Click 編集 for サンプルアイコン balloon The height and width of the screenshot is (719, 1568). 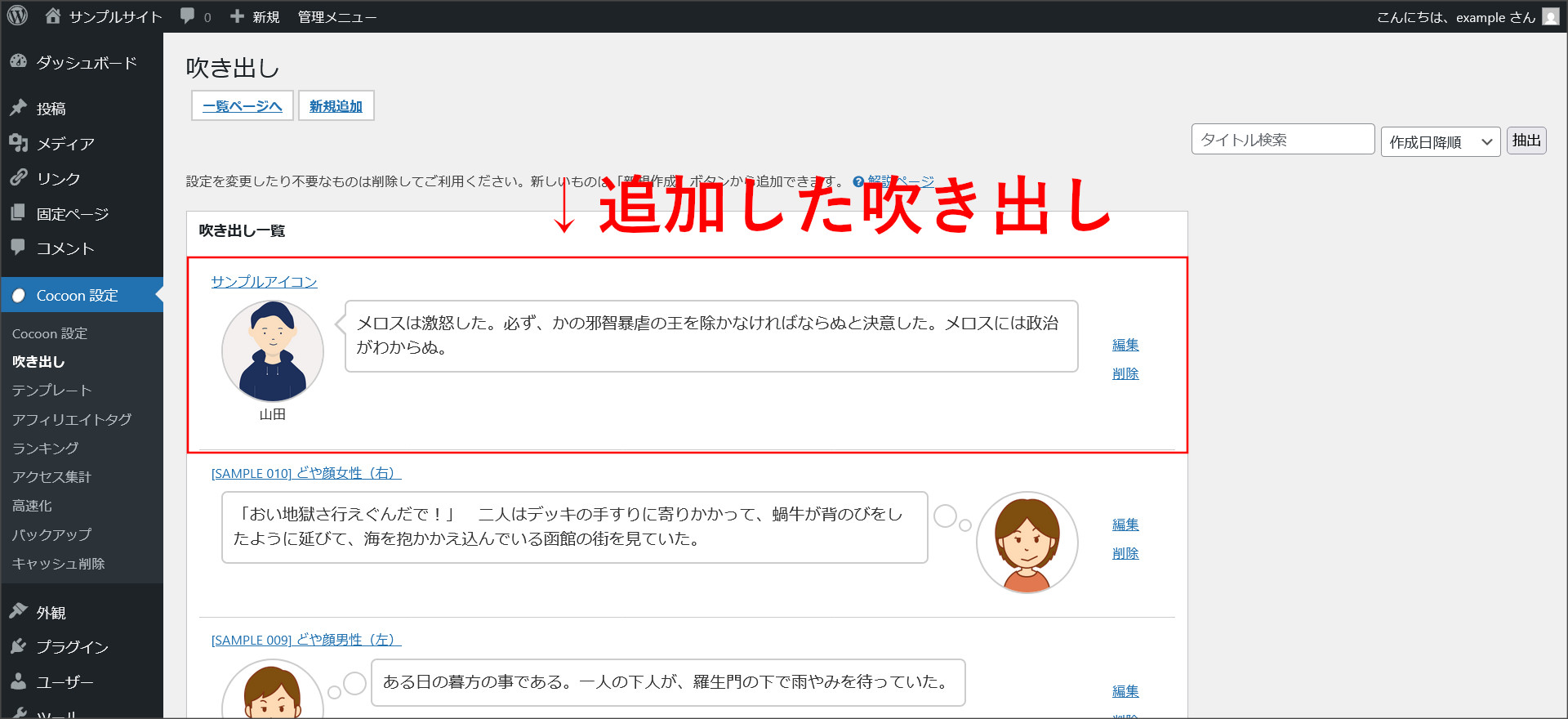tap(1125, 345)
